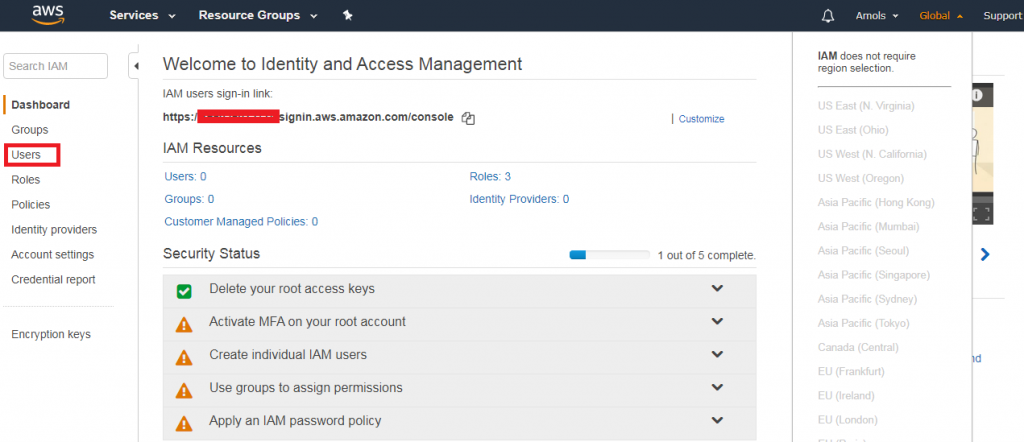Open Credential report in the sidebar
Viewport: 1024px width, 442px height.
point(54,279)
